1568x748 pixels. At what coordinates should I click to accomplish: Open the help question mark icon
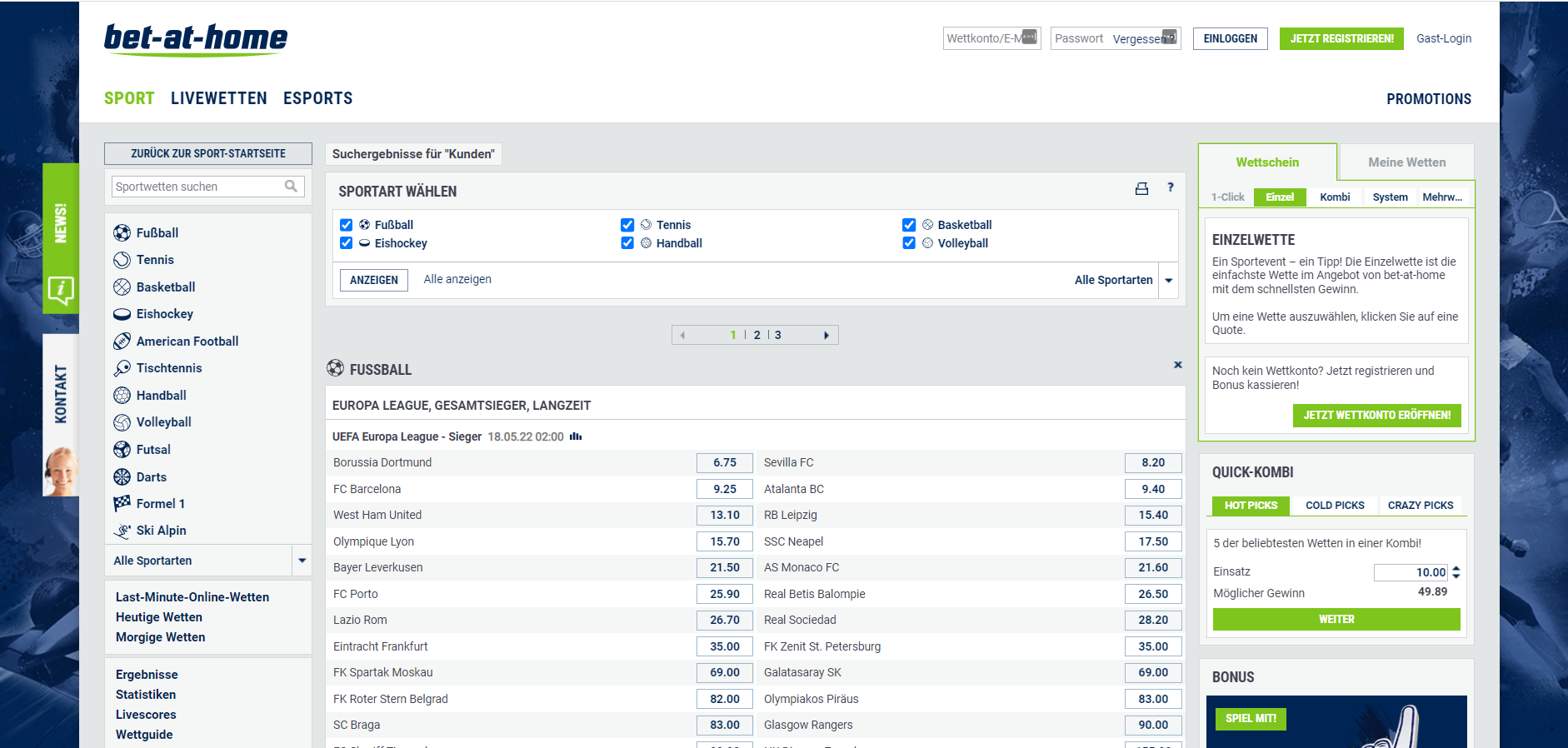click(x=1171, y=187)
